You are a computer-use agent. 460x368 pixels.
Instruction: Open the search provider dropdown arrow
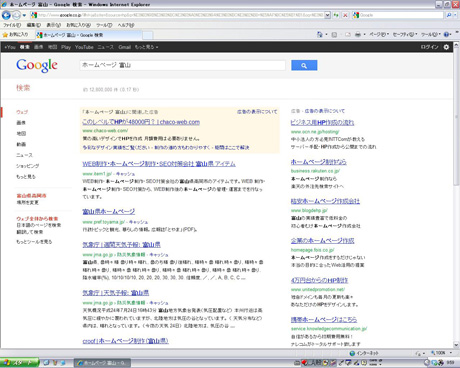coord(455,15)
